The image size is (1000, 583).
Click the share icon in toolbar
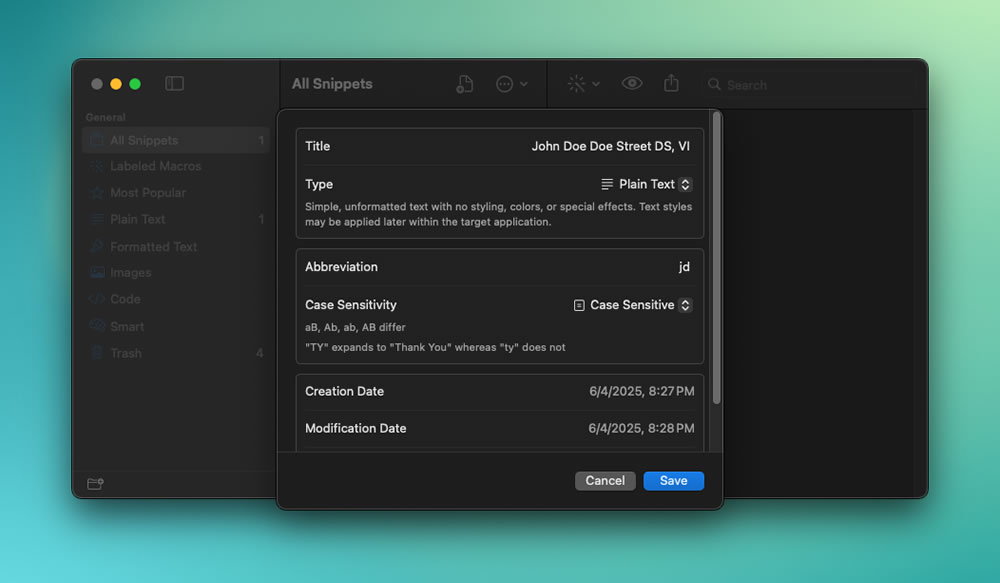[x=671, y=83]
